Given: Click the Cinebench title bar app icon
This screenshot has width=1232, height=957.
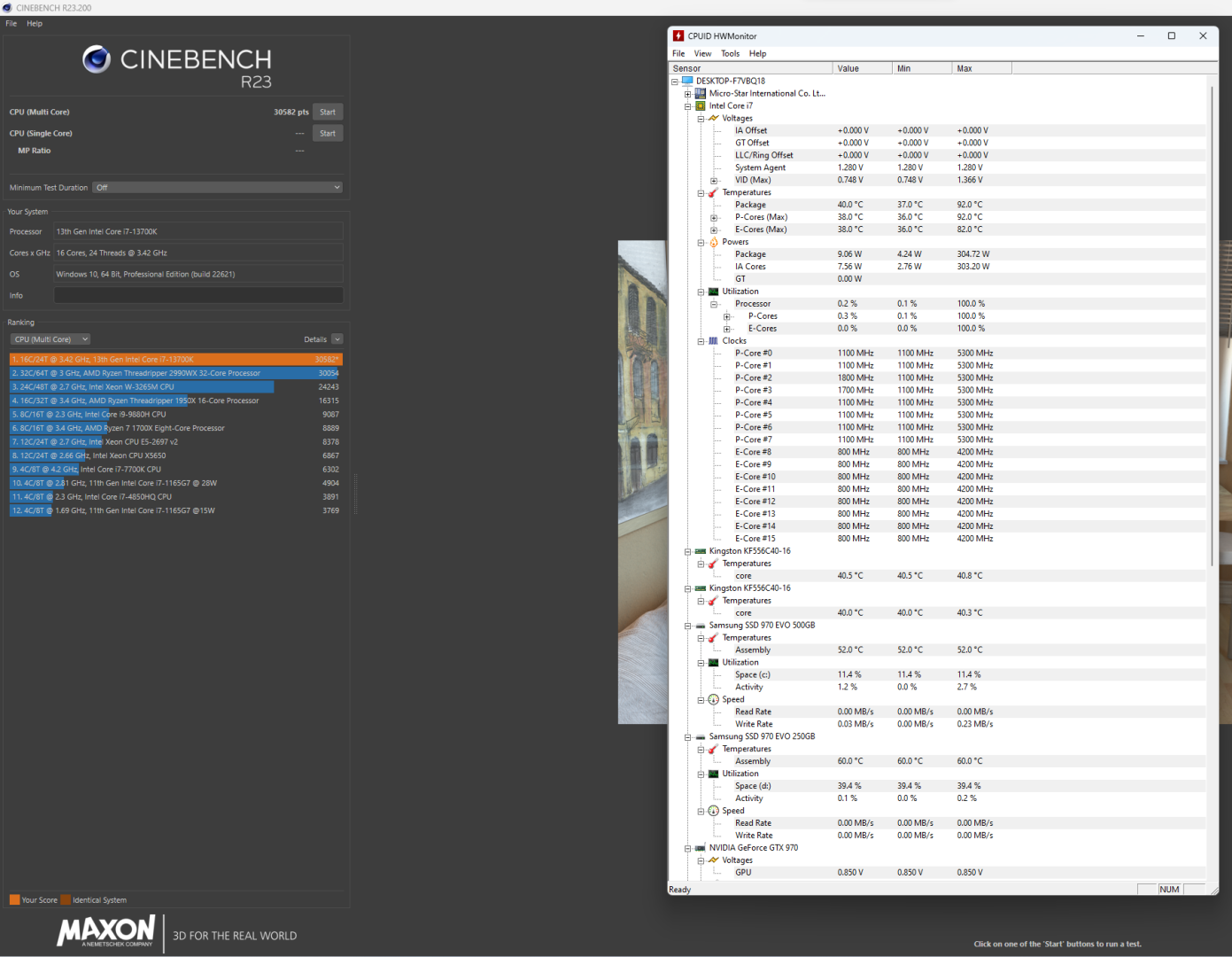Looking at the screenshot, I should [x=8, y=8].
